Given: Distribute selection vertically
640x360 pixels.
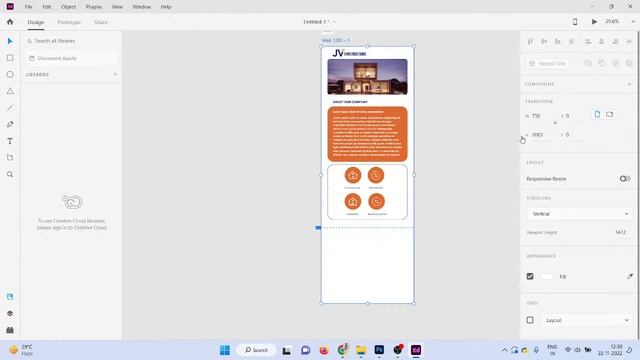Looking at the screenshot, I should point(571,41).
